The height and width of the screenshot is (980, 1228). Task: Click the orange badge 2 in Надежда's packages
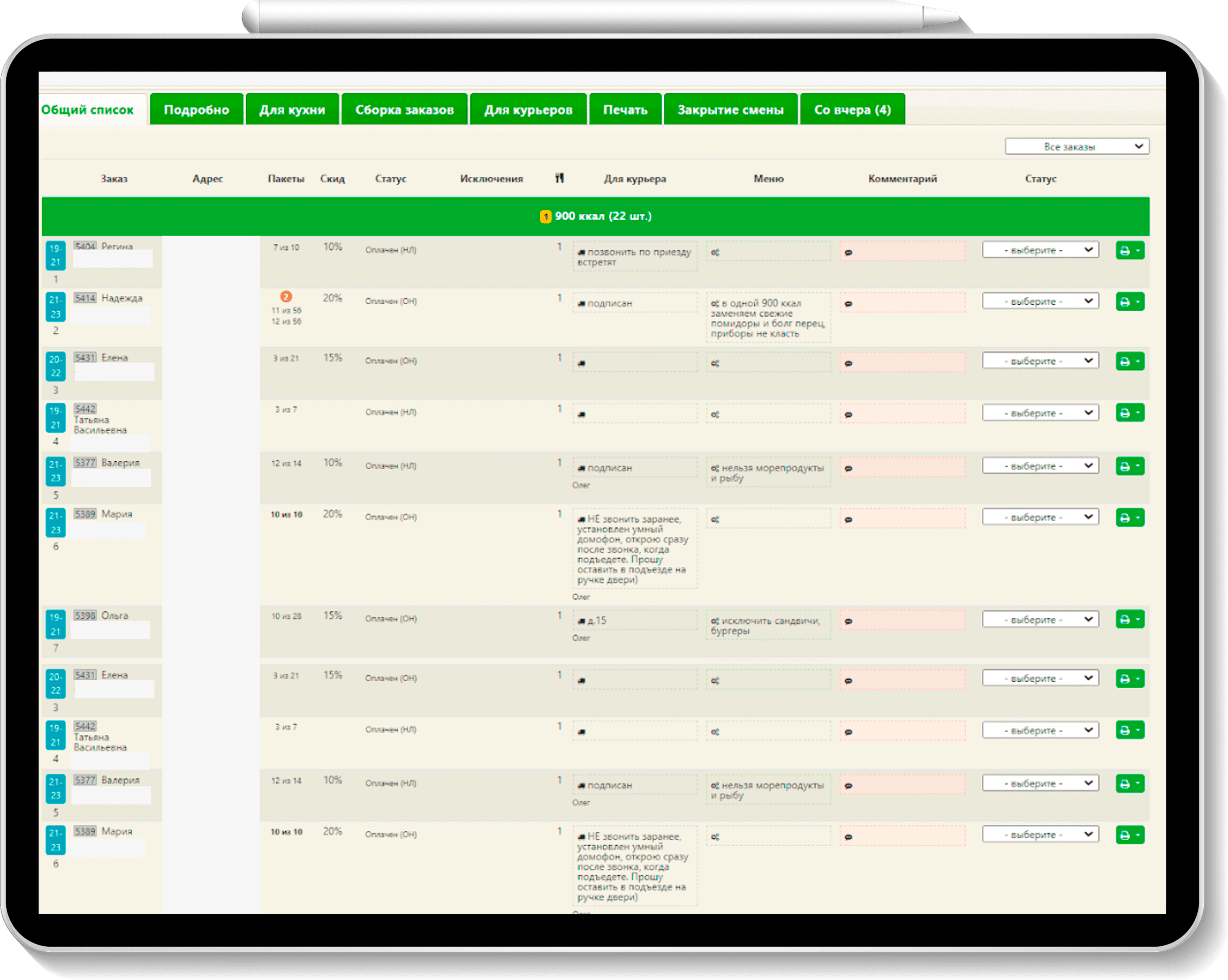(286, 297)
